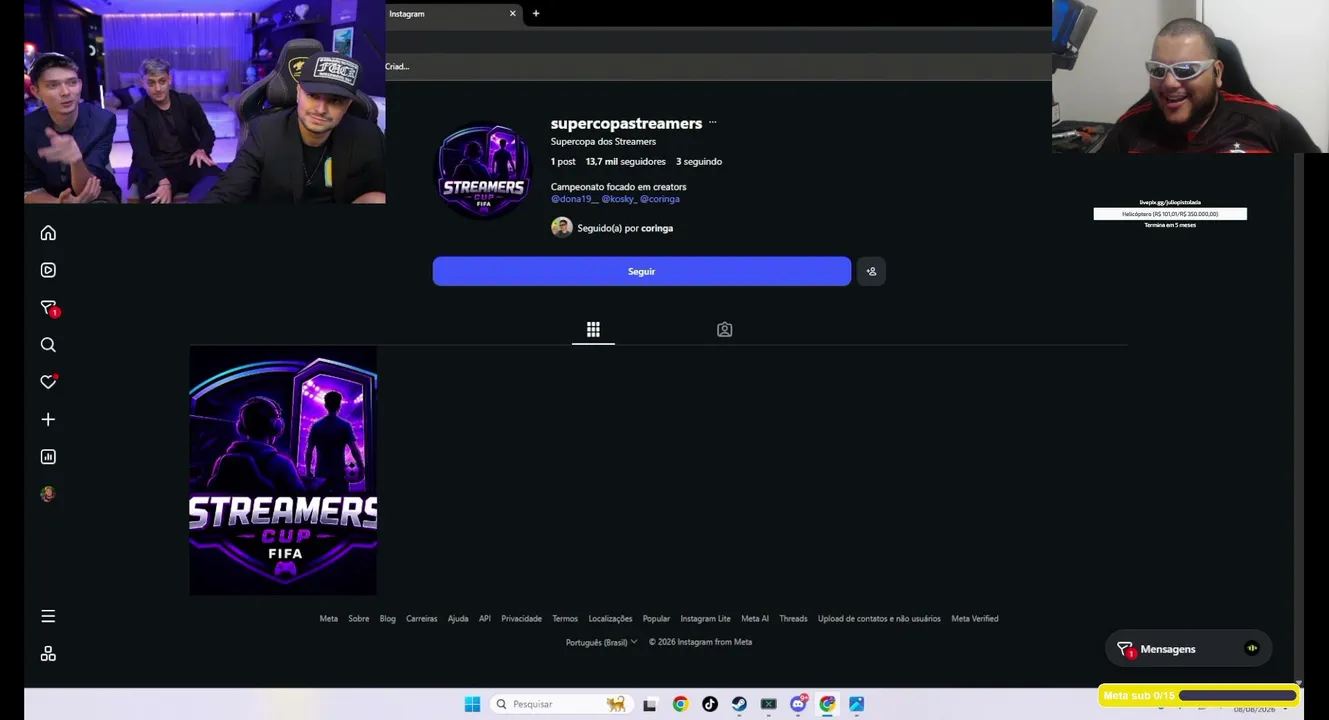The image size is (1329, 720).
Task: Open the Threads footer link
Action: (793, 619)
